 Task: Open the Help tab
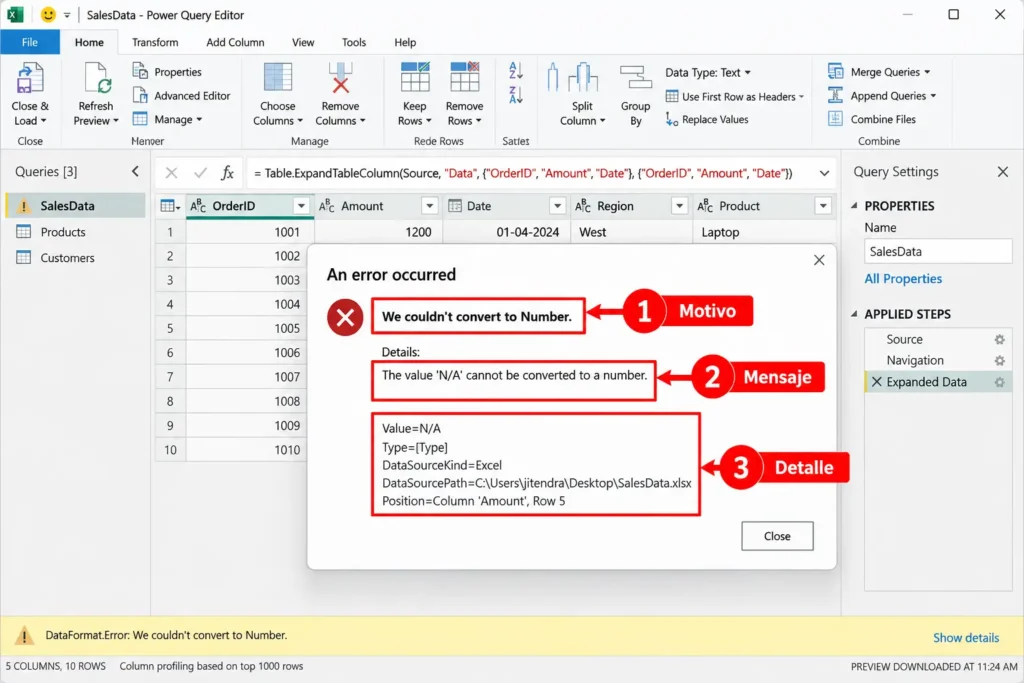pos(405,42)
